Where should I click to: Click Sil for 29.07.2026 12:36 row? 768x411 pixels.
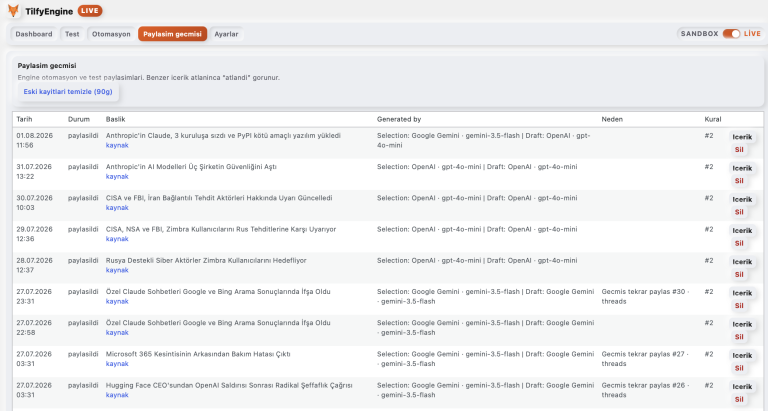point(739,243)
